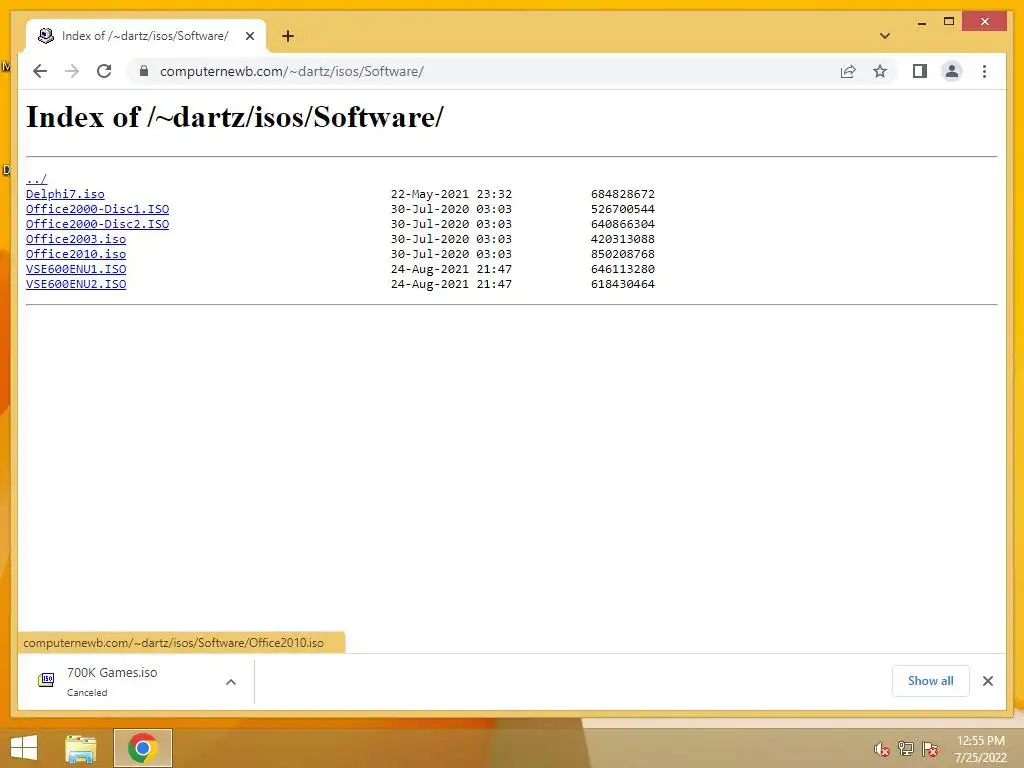Open the Action Center flag icon

[x=929, y=749]
